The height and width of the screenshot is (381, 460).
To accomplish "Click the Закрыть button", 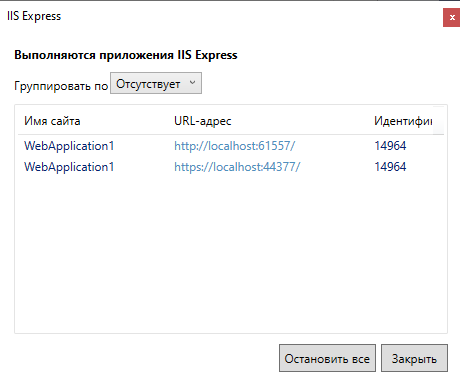I will coord(414,358).
